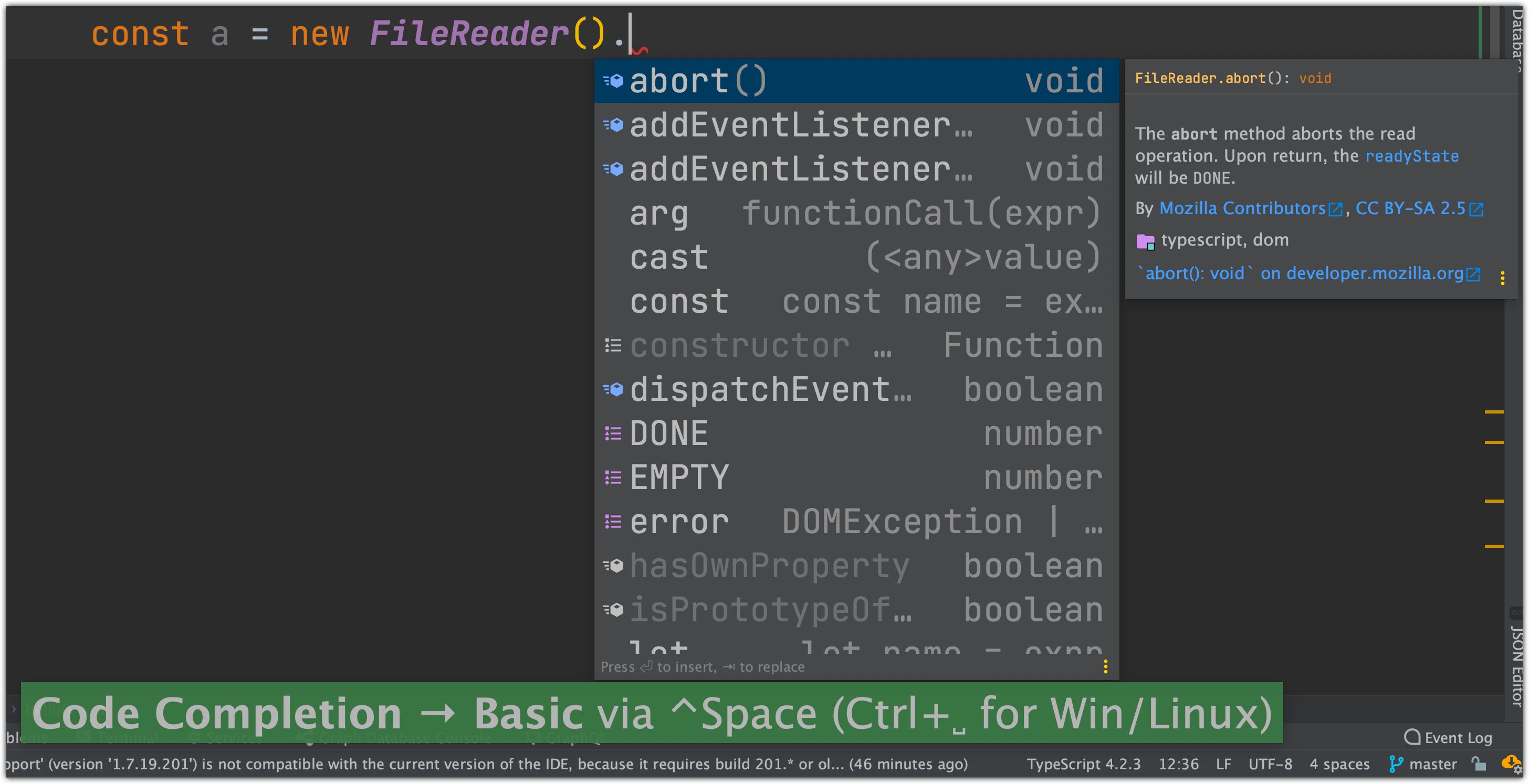Follow the readyState link in the documentation
1529x784 pixels.
(x=1411, y=156)
